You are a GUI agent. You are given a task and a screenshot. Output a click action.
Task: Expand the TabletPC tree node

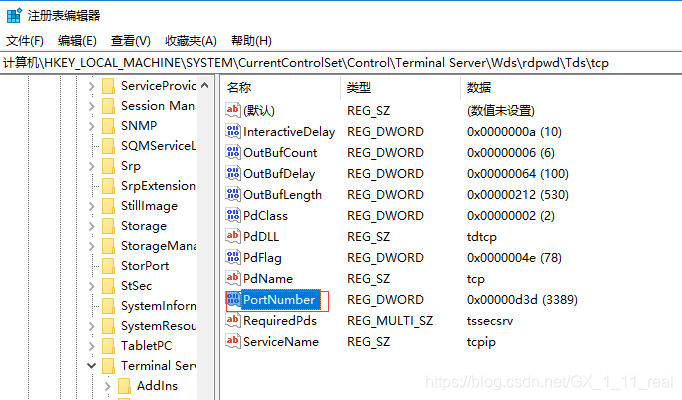(92, 346)
